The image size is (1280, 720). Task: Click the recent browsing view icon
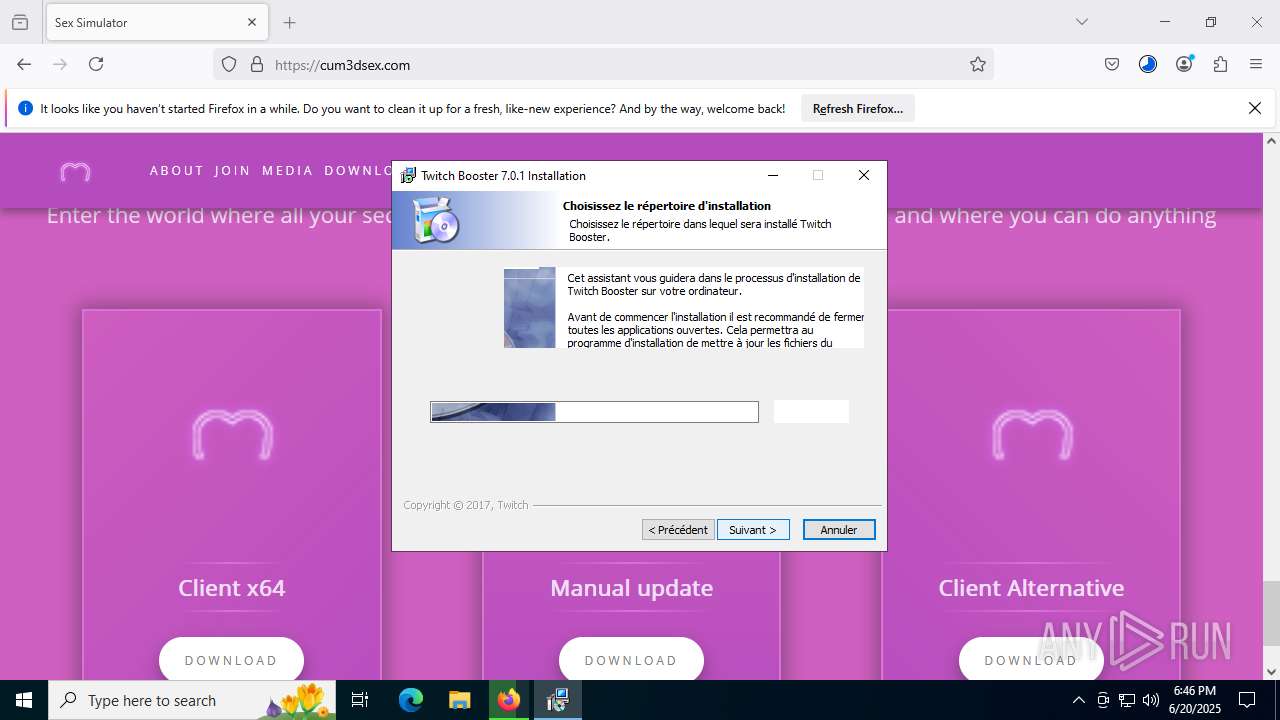pyautogui.click(x=20, y=22)
